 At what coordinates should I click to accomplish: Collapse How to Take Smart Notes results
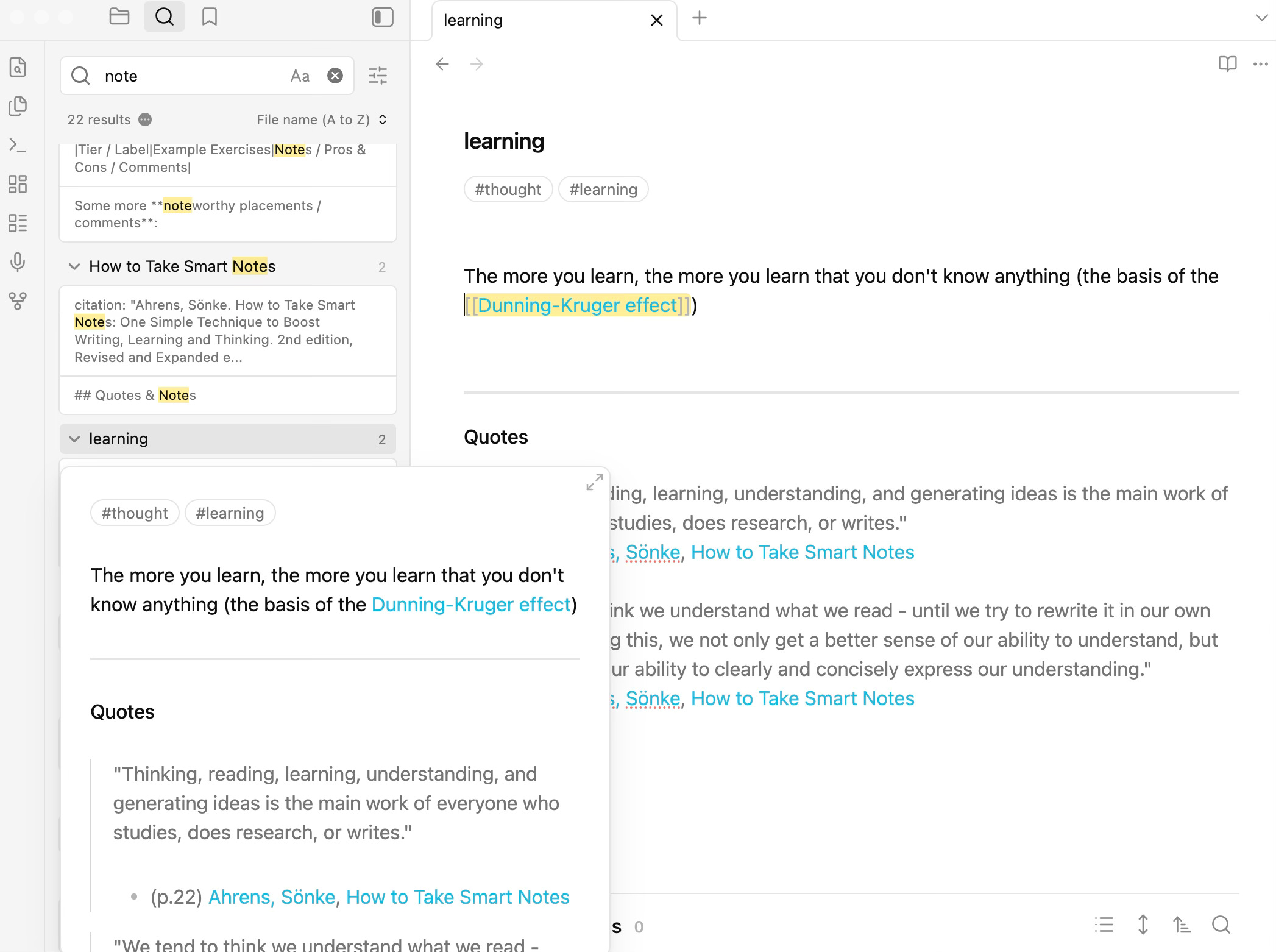[74, 266]
